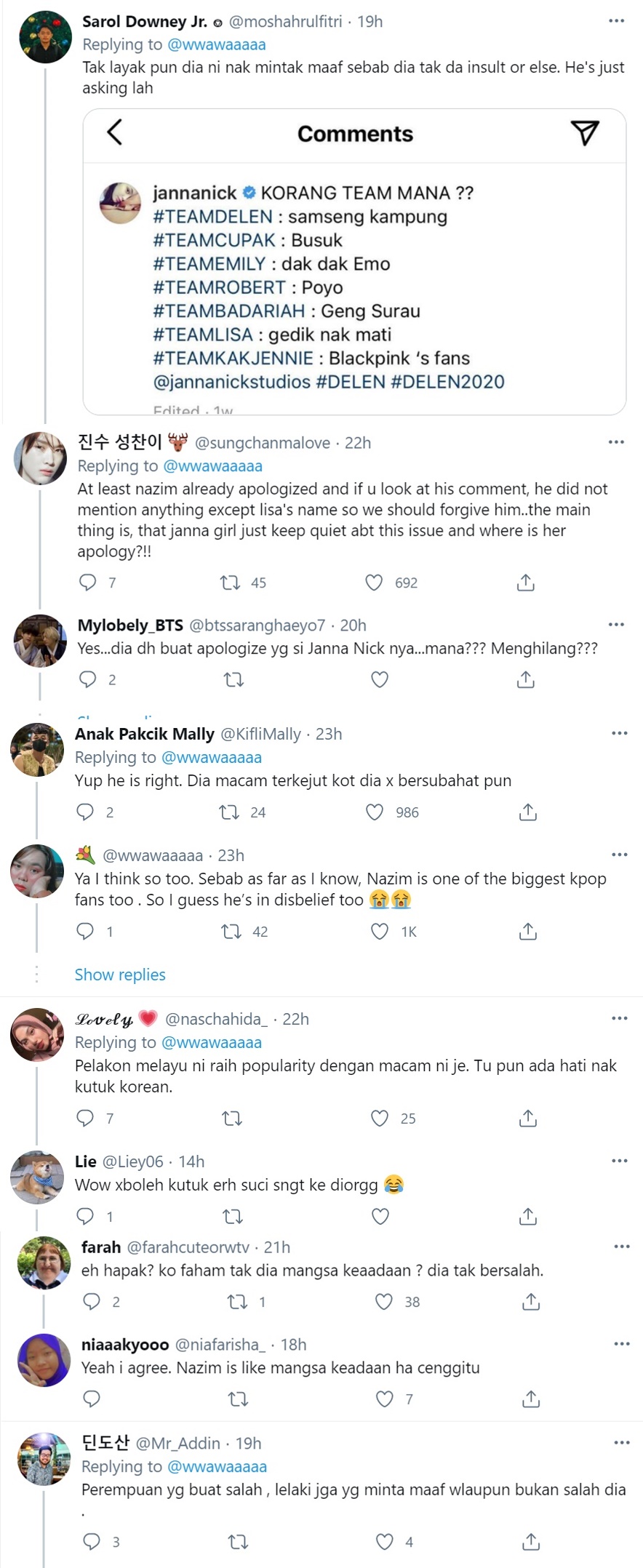Expand the Show replies thread

[120, 975]
